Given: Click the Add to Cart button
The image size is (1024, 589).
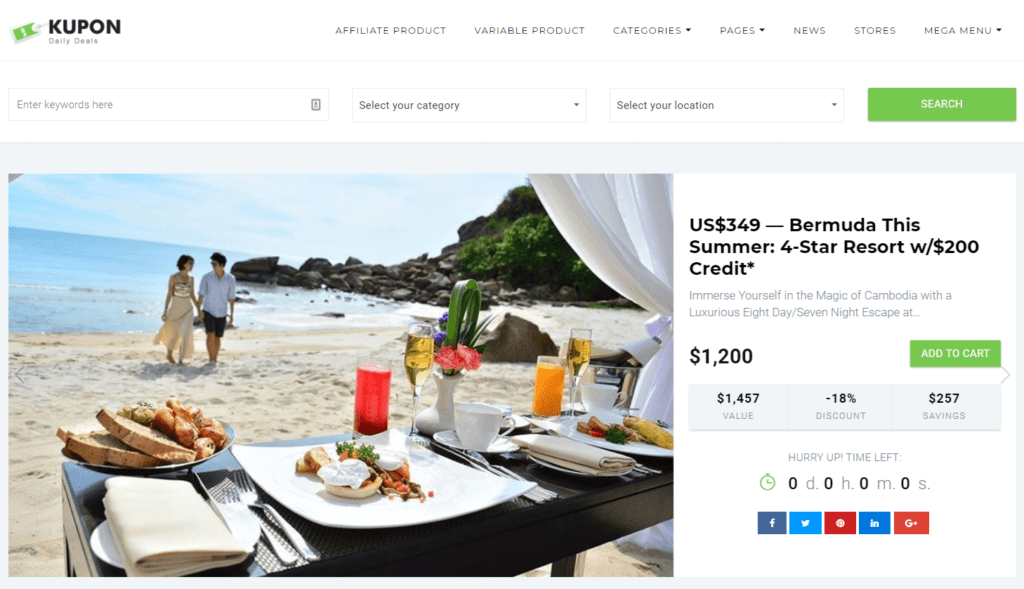Looking at the screenshot, I should coord(955,353).
